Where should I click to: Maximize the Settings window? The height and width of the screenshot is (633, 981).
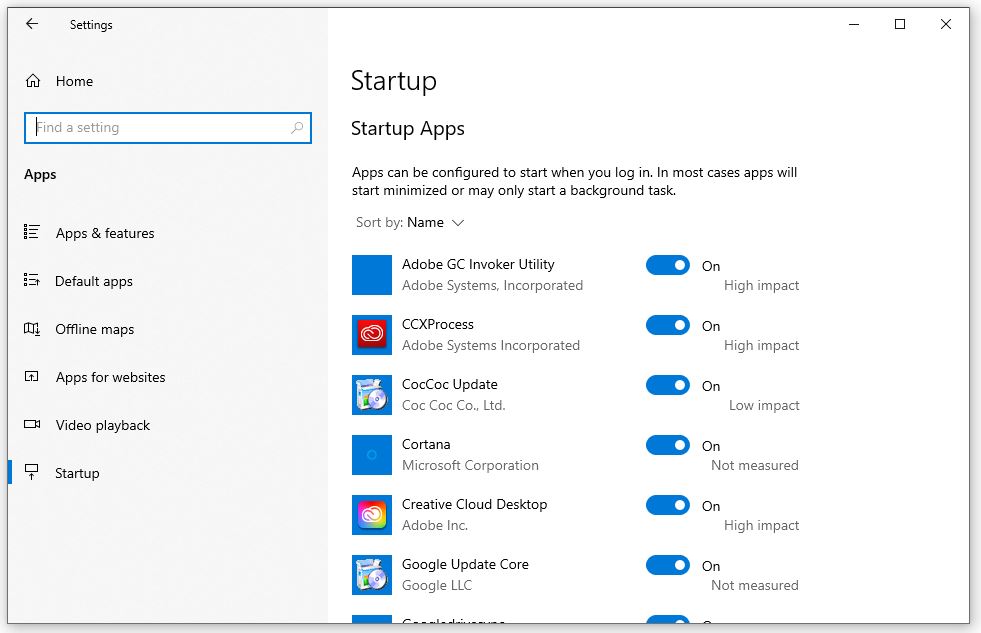point(900,24)
